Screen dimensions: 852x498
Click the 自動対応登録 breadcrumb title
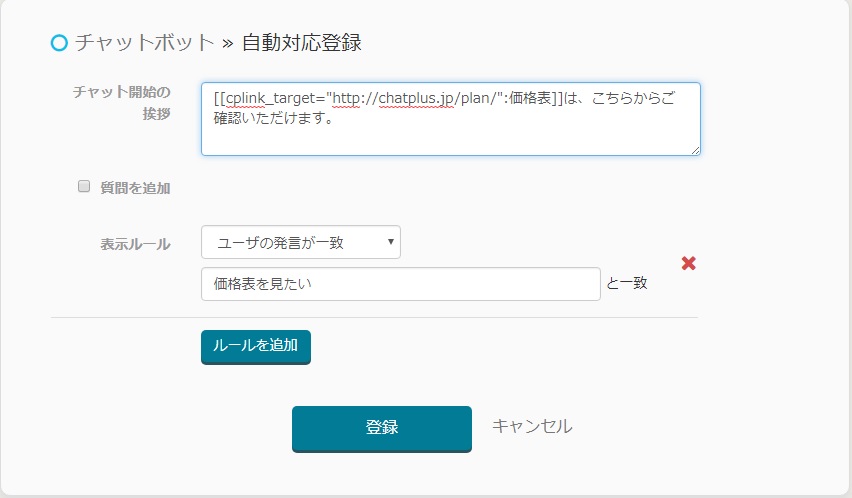click(x=302, y=43)
